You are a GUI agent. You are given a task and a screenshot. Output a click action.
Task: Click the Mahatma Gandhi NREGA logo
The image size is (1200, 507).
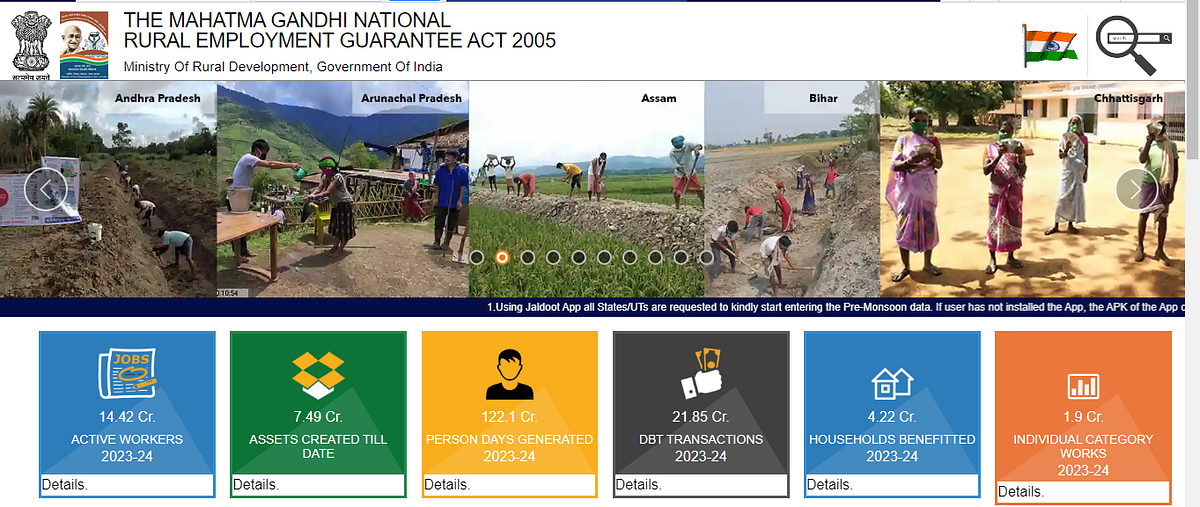click(83, 45)
